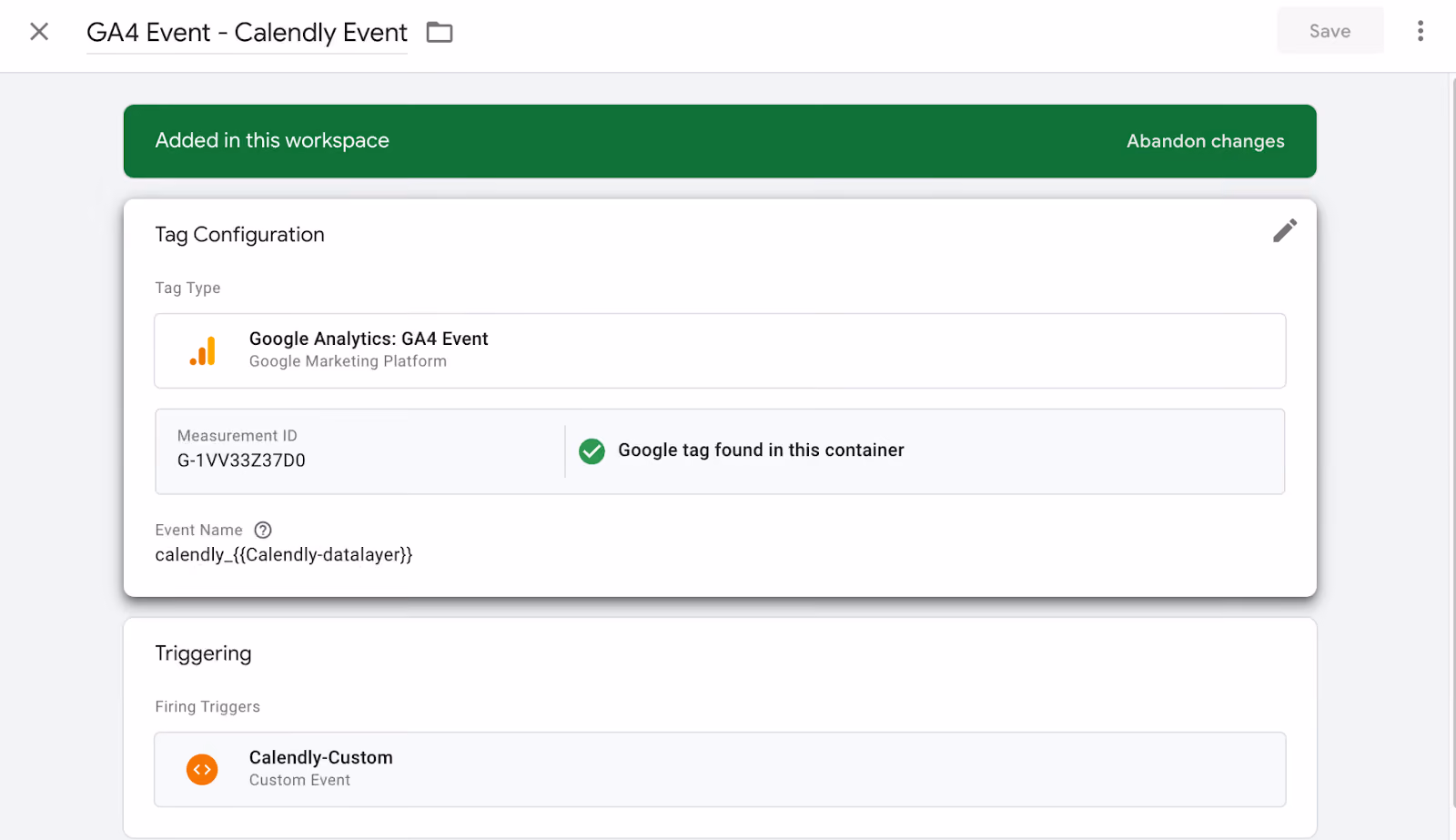Edit Tag Configuration with the pencil icon
1456x840 pixels.
pos(1285,231)
